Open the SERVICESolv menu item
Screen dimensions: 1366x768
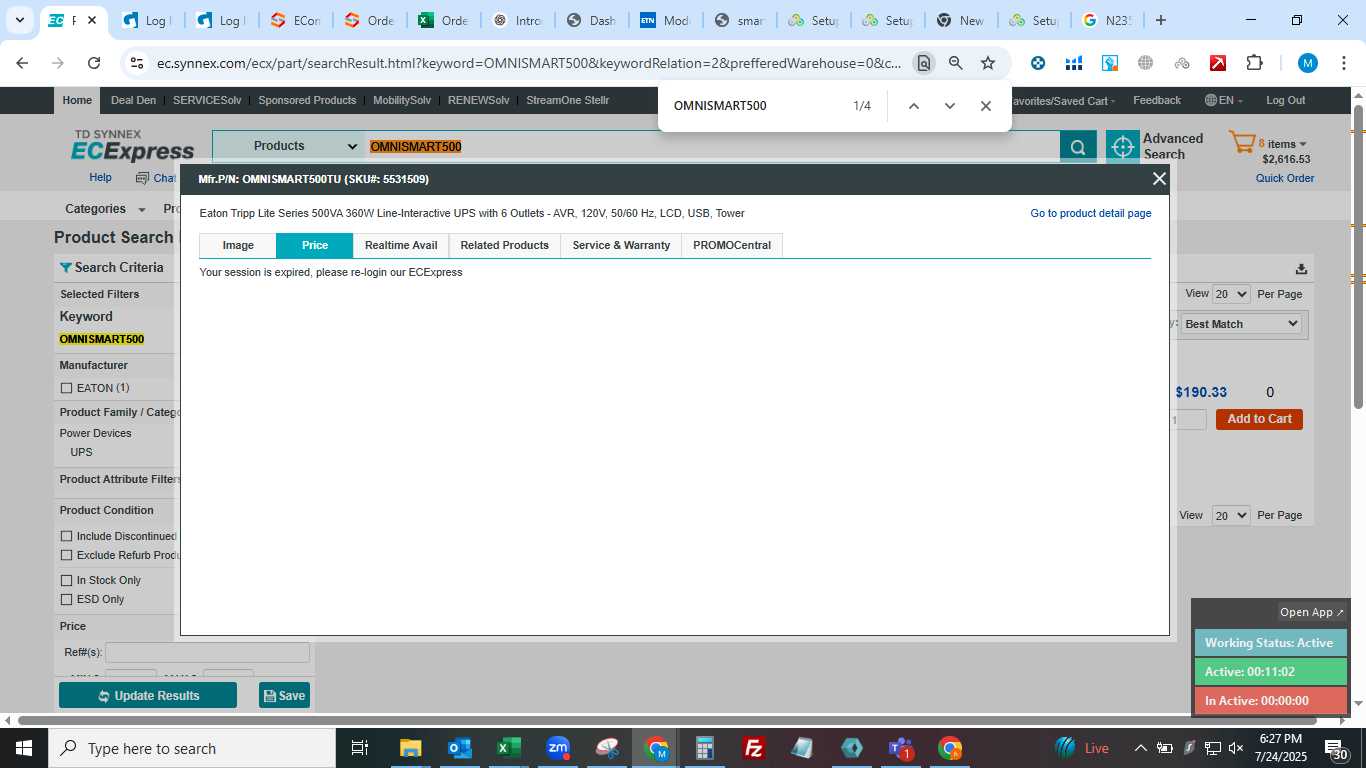(x=207, y=100)
